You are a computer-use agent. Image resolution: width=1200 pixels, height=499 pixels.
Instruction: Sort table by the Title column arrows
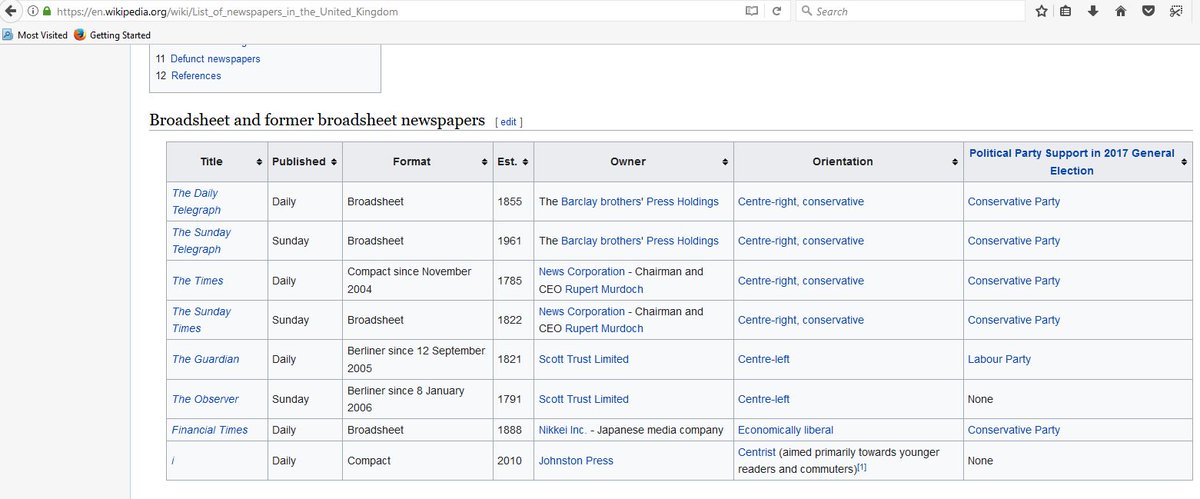[260, 162]
